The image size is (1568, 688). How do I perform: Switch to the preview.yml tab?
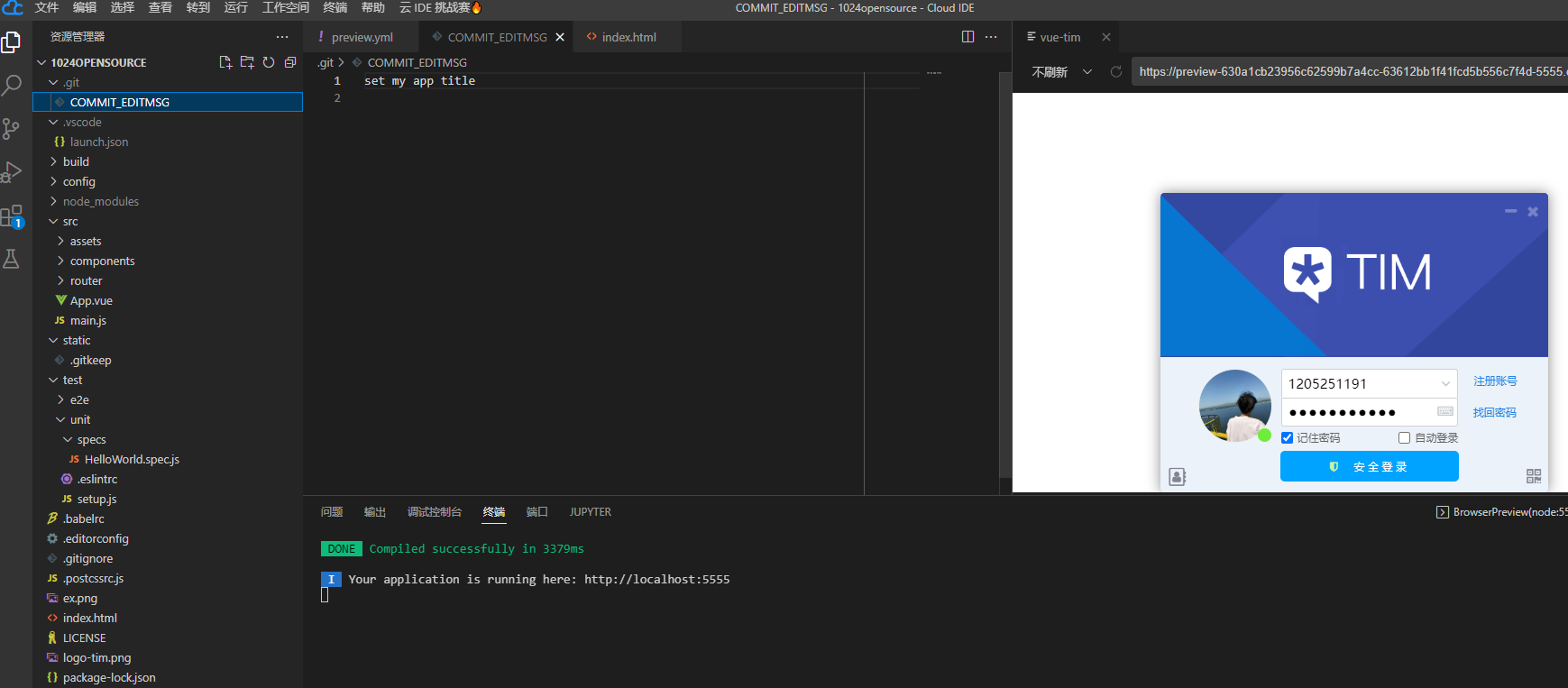(x=361, y=37)
